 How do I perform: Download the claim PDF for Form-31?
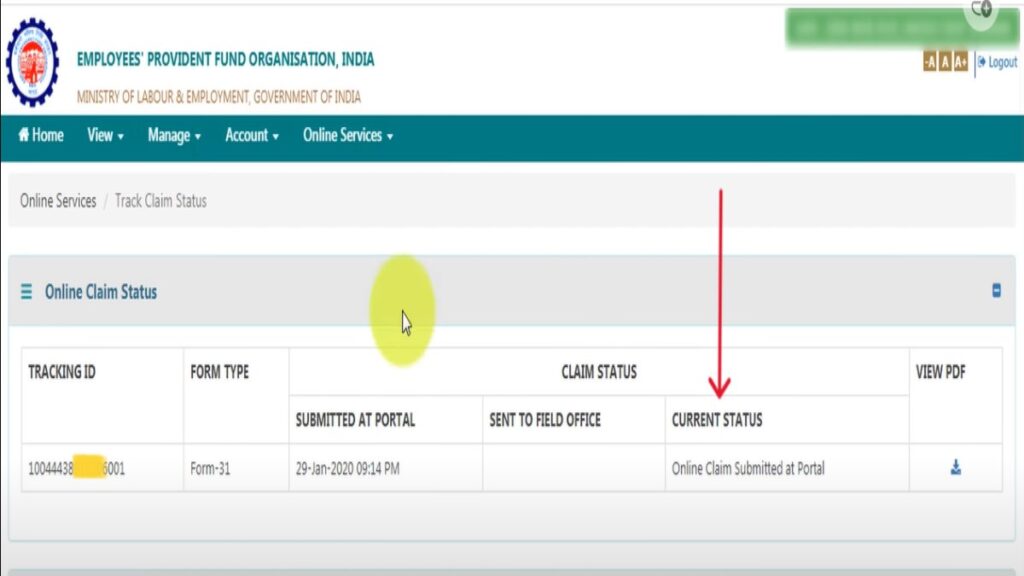955,468
